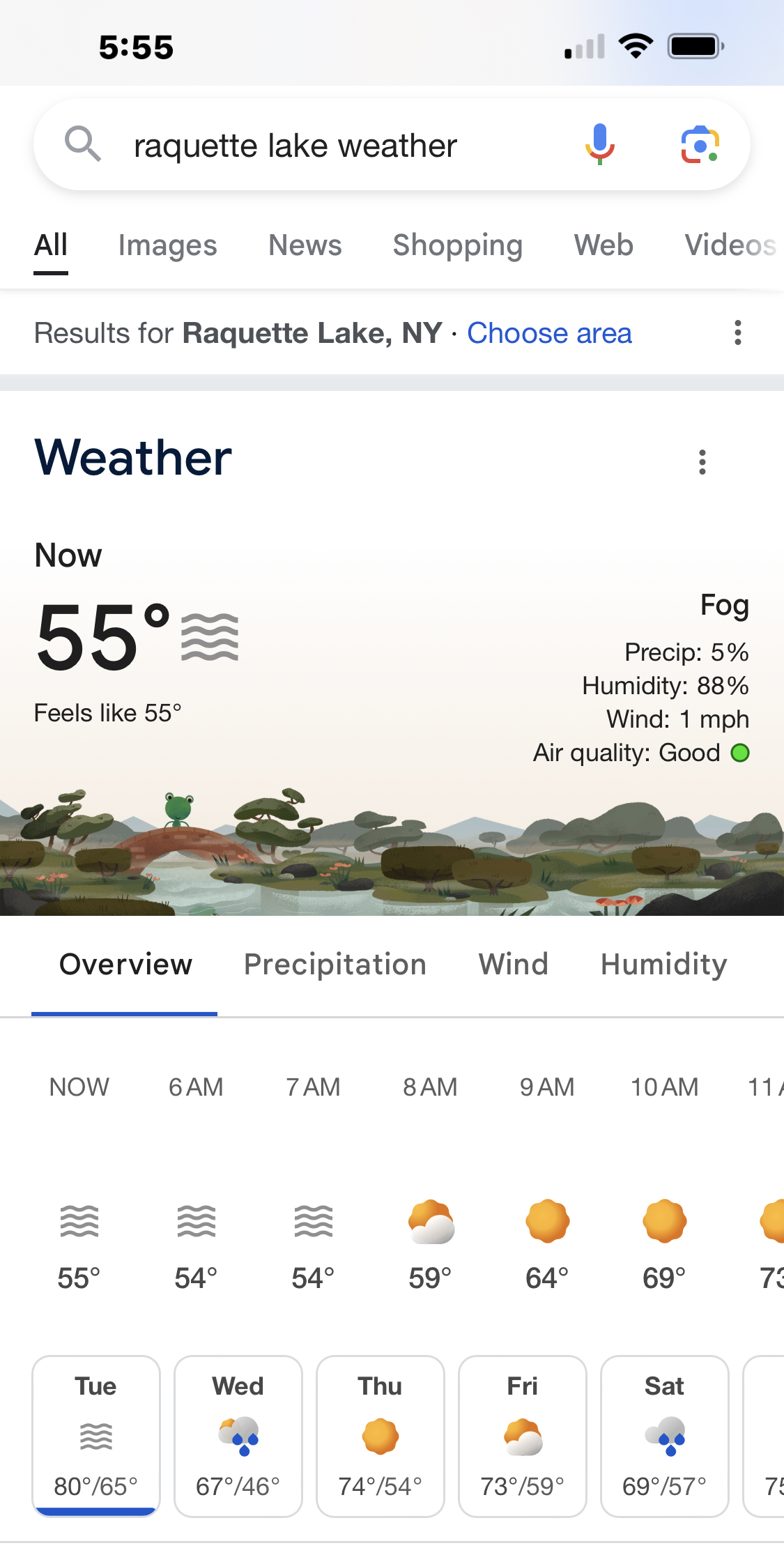This screenshot has width=784, height=1548.
Task: Select the Wed forecast card
Action: (238, 1436)
